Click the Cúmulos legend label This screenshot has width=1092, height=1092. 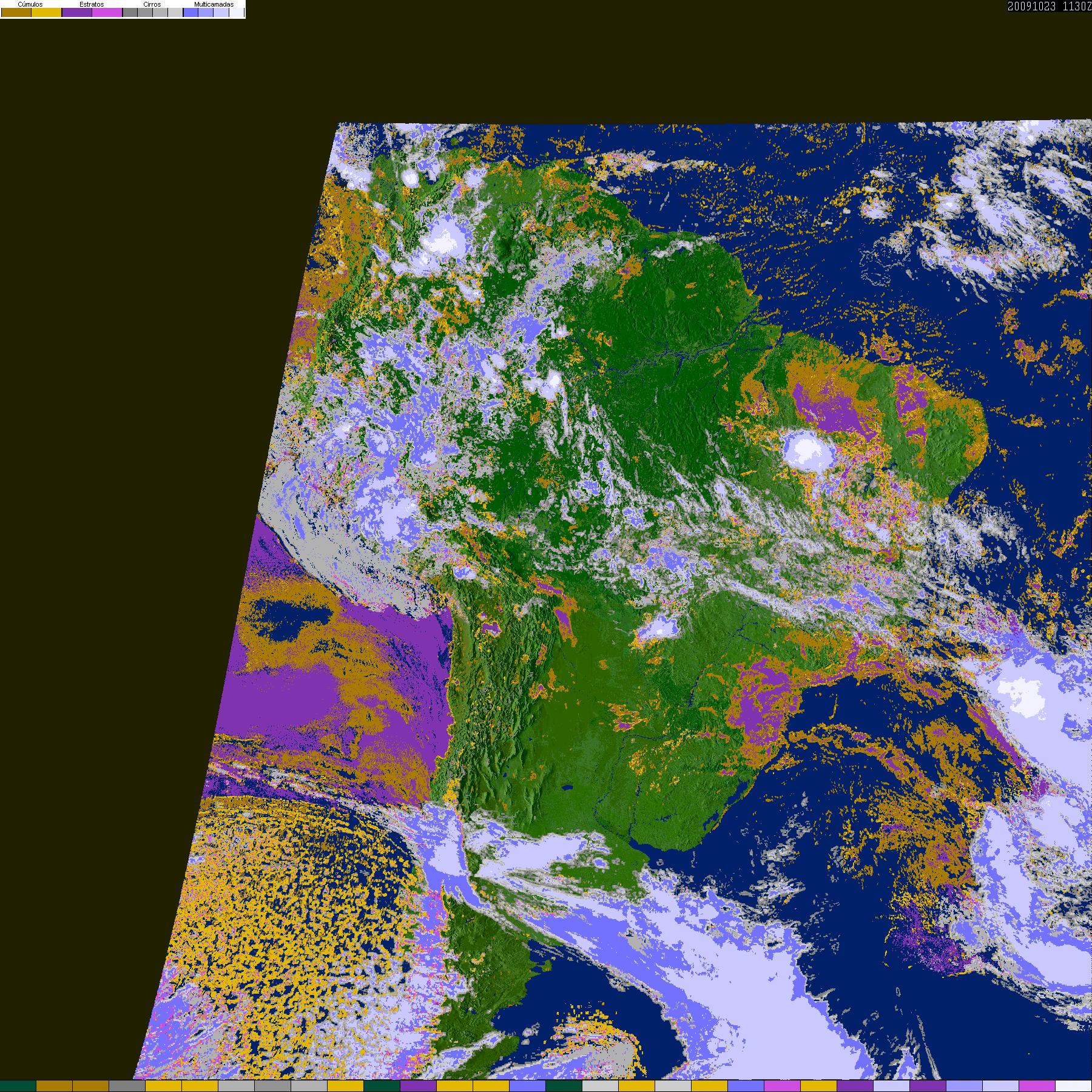coord(30,4)
